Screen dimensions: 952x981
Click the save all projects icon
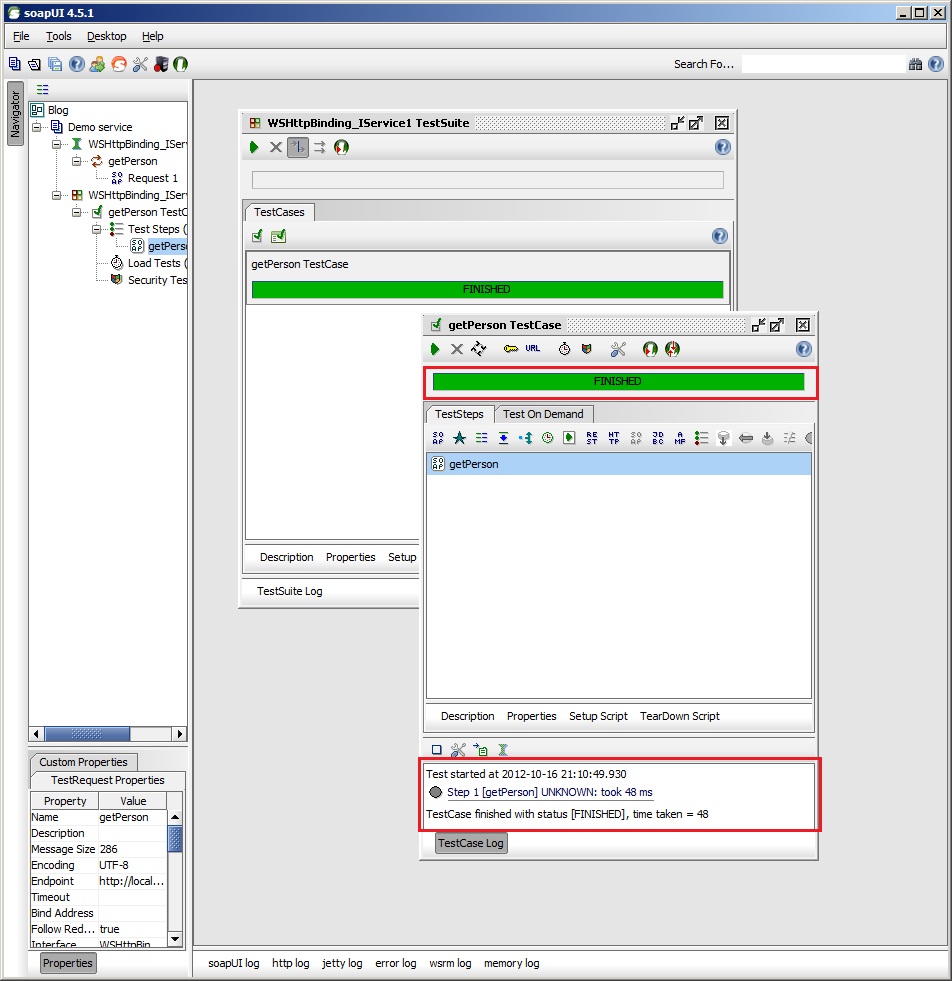[55, 64]
